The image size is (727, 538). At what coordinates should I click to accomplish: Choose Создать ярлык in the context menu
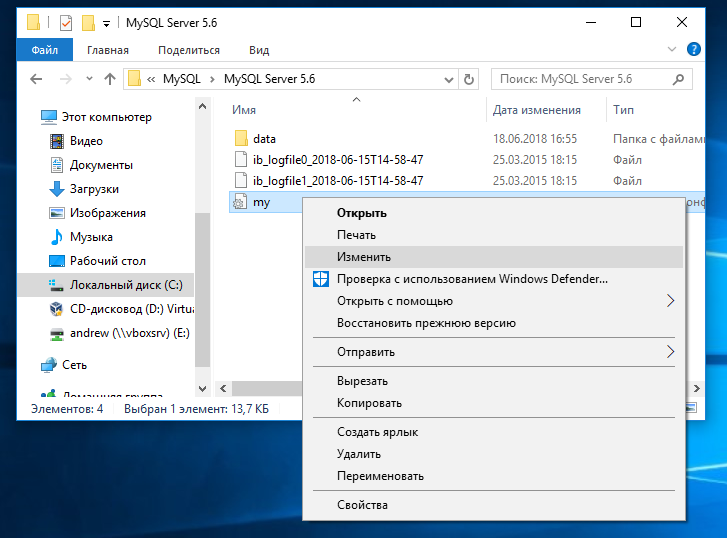(x=494, y=432)
